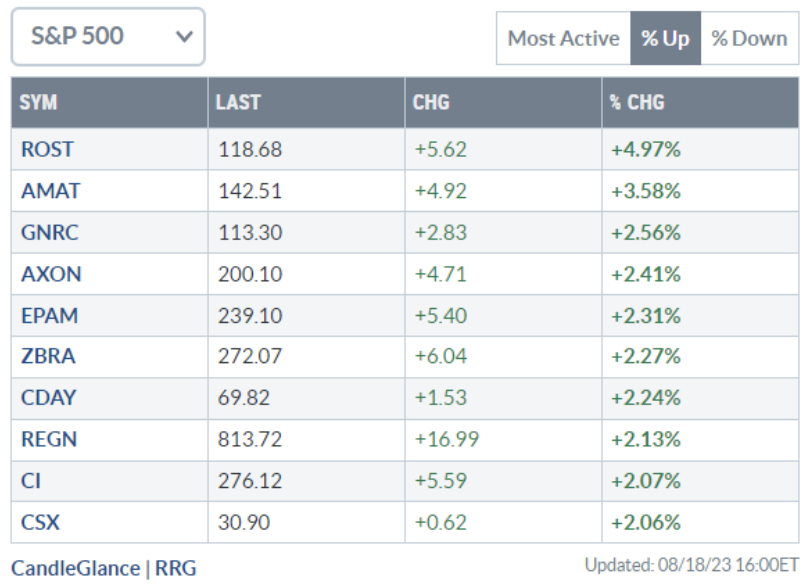The height and width of the screenshot is (588, 806).
Task: Open the ZBRA symbol link
Action: coord(49,357)
